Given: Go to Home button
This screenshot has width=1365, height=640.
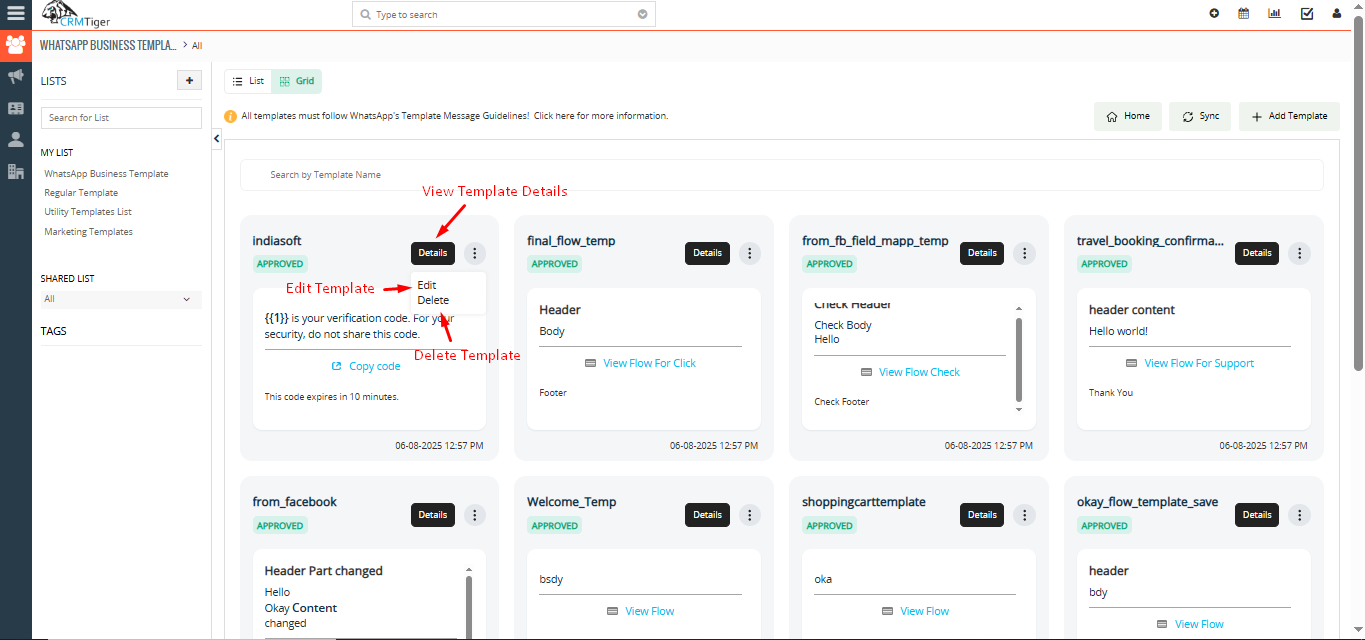Looking at the screenshot, I should point(1128,116).
